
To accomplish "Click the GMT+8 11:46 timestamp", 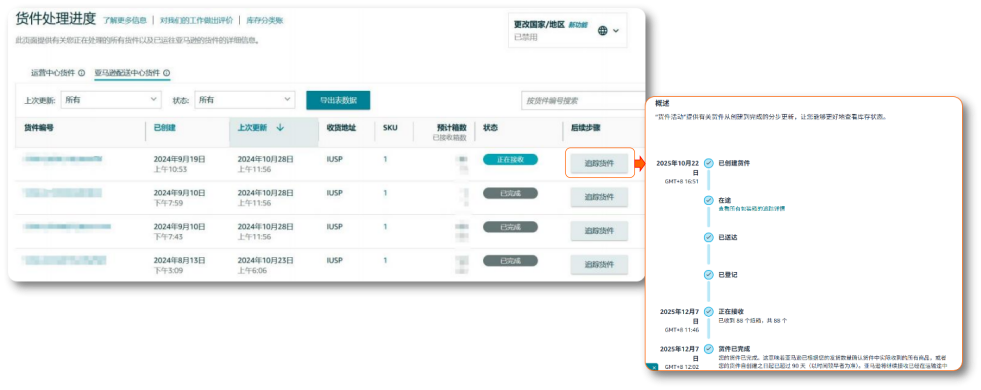I will (682, 329).
